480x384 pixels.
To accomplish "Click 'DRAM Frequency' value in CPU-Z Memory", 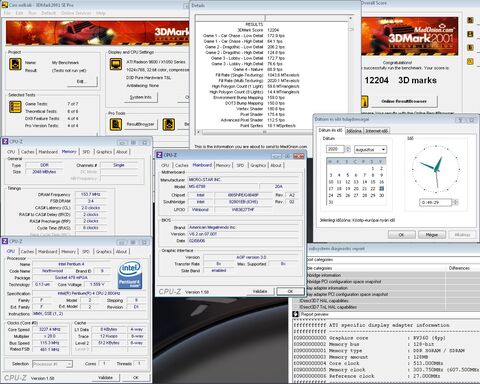I will click(x=91, y=194).
